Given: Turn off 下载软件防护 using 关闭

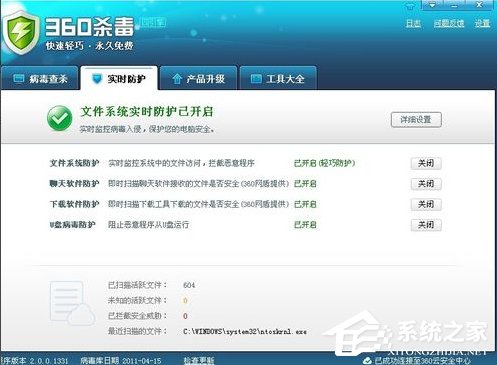Looking at the screenshot, I should point(426,204).
